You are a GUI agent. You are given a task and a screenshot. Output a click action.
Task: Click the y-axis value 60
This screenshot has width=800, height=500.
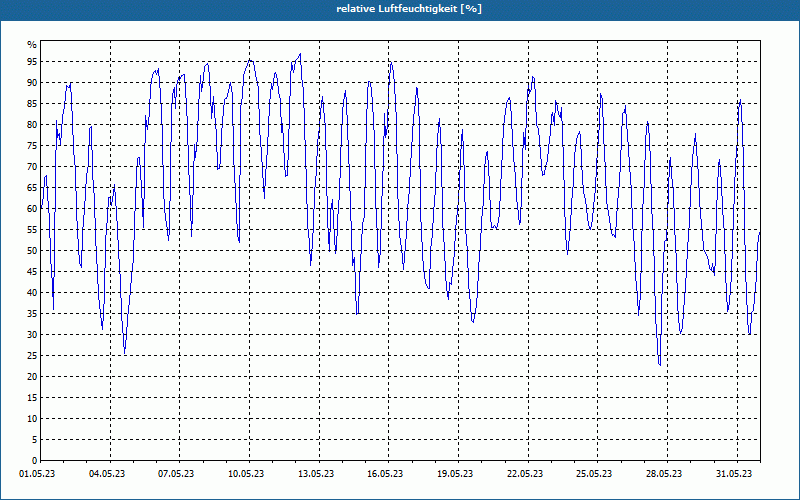click(x=32, y=209)
